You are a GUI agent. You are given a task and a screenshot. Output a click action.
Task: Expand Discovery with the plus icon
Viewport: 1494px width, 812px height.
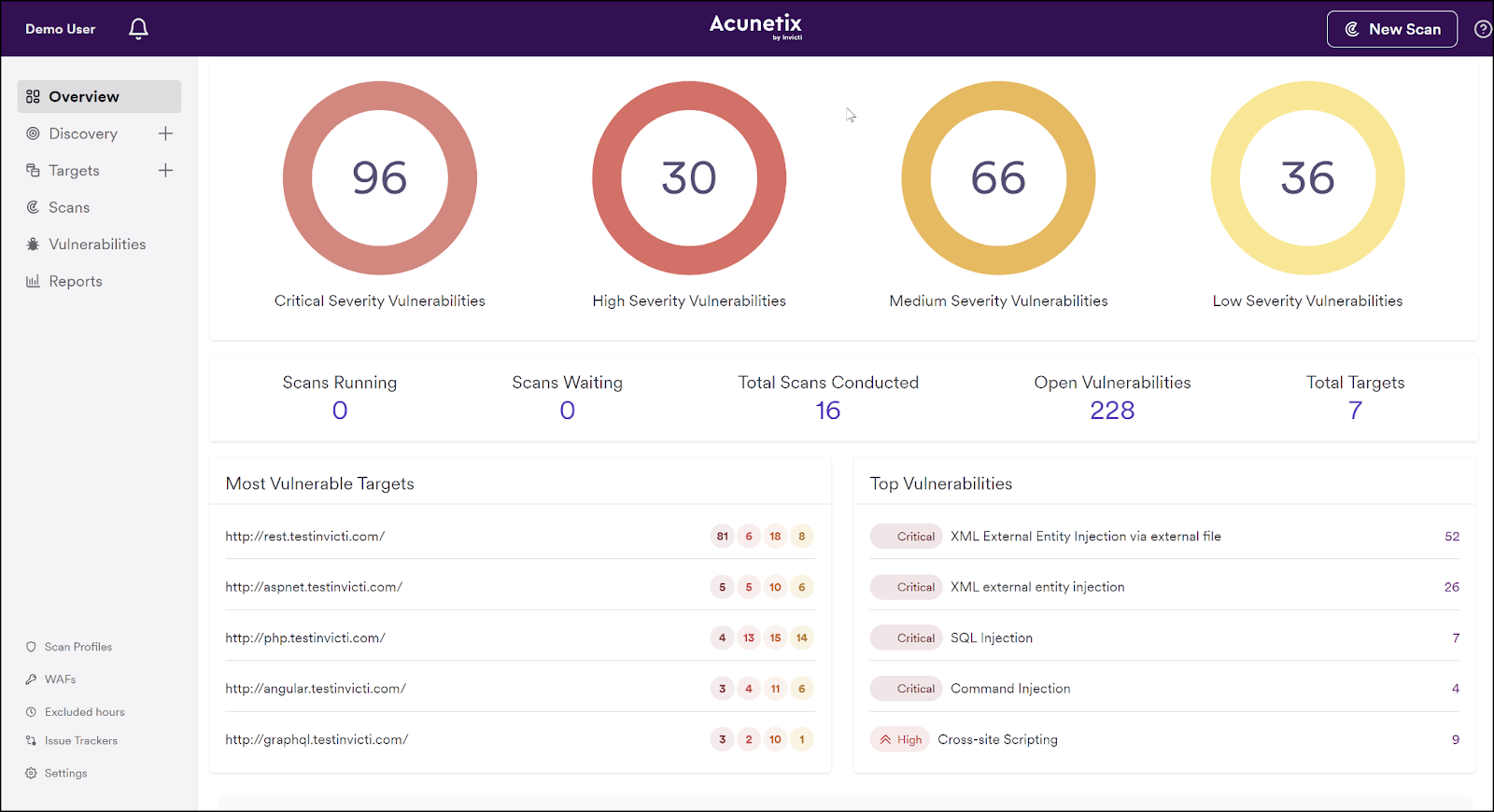pyautogui.click(x=165, y=133)
